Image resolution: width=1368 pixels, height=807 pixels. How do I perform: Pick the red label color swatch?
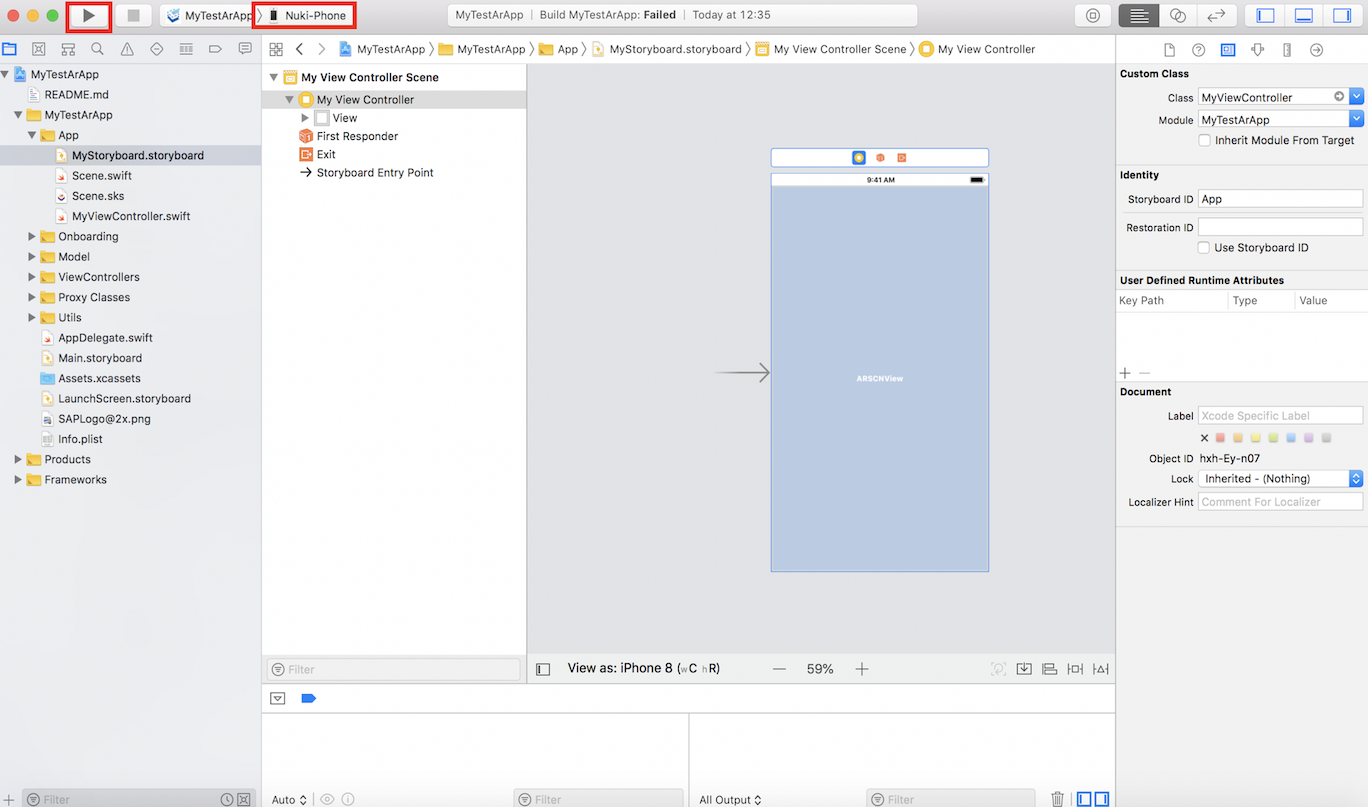[1220, 438]
